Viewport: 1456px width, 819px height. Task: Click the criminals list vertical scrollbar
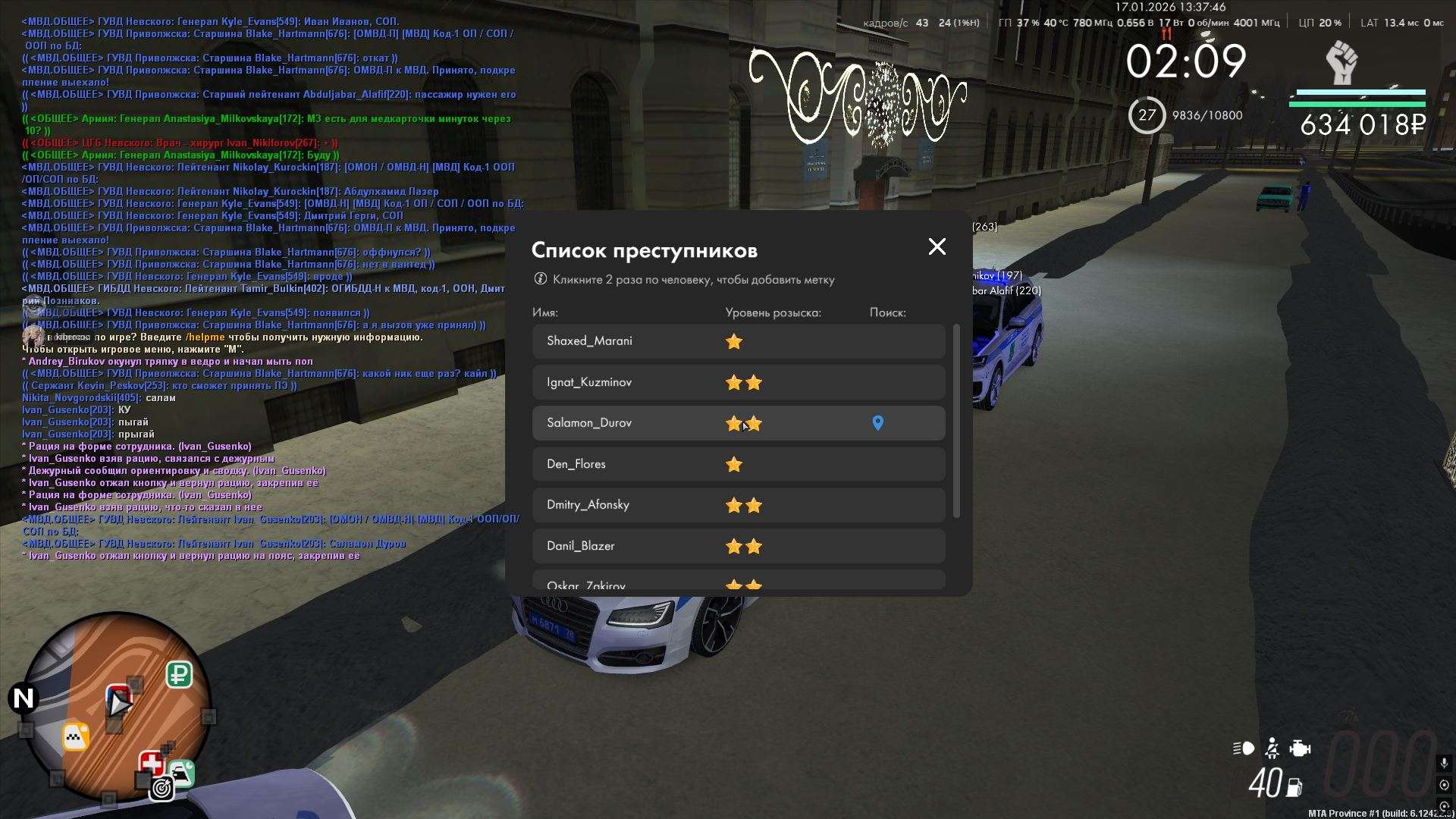pyautogui.click(x=956, y=422)
